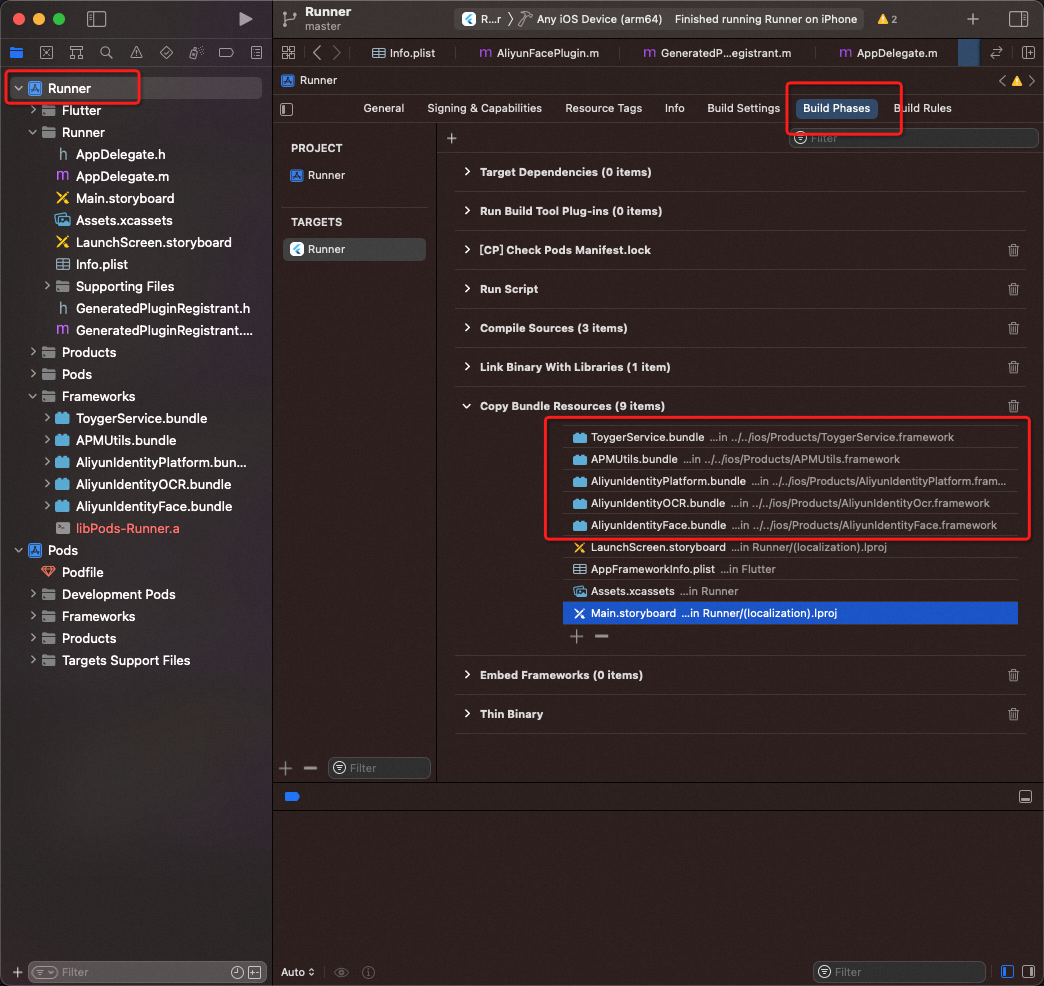Delete the Copy Bundle Resources phase
This screenshot has width=1044, height=986.
[1013, 406]
